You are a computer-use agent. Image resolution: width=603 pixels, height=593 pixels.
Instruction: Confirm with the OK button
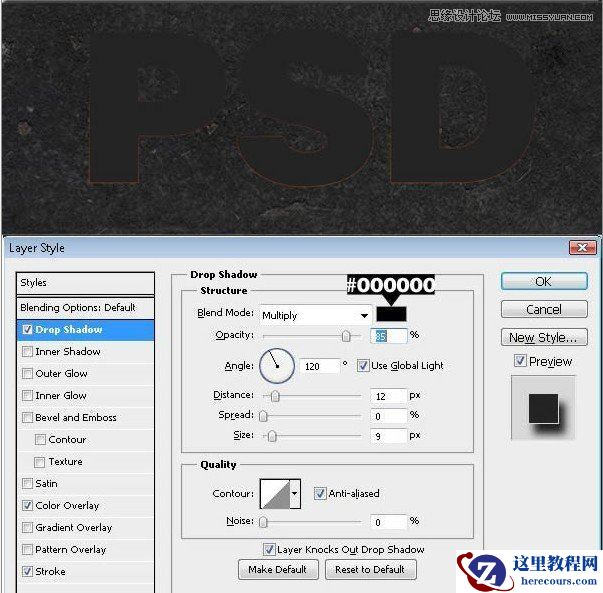coord(544,282)
